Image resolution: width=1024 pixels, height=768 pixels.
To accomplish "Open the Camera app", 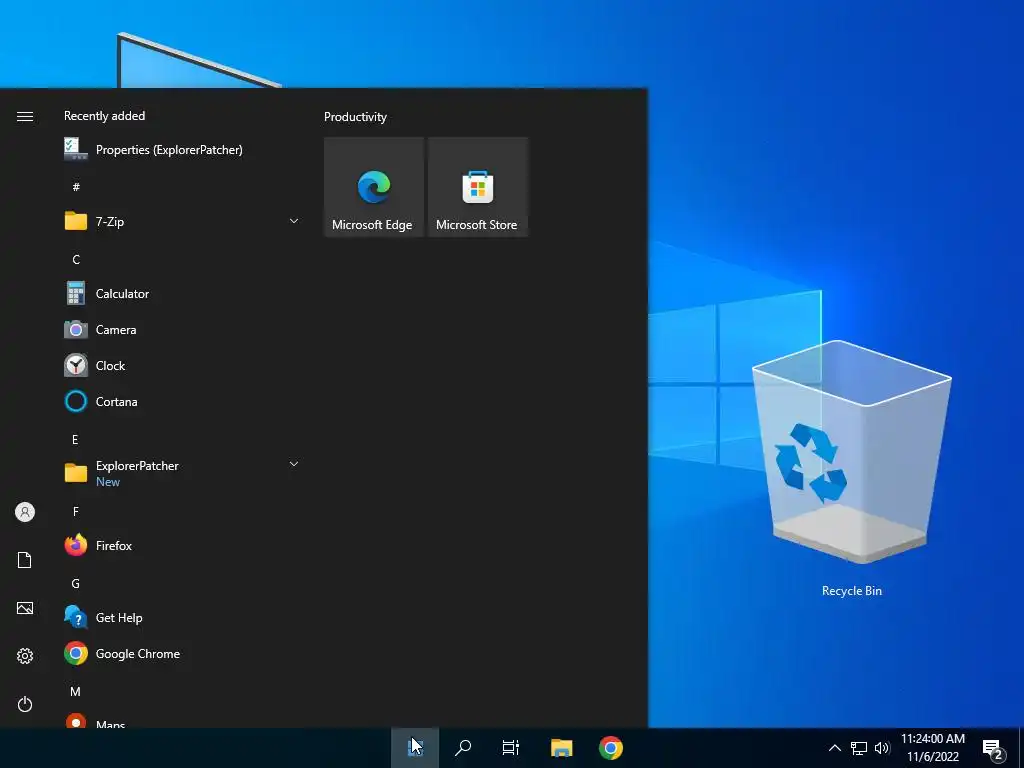I will point(183,330).
